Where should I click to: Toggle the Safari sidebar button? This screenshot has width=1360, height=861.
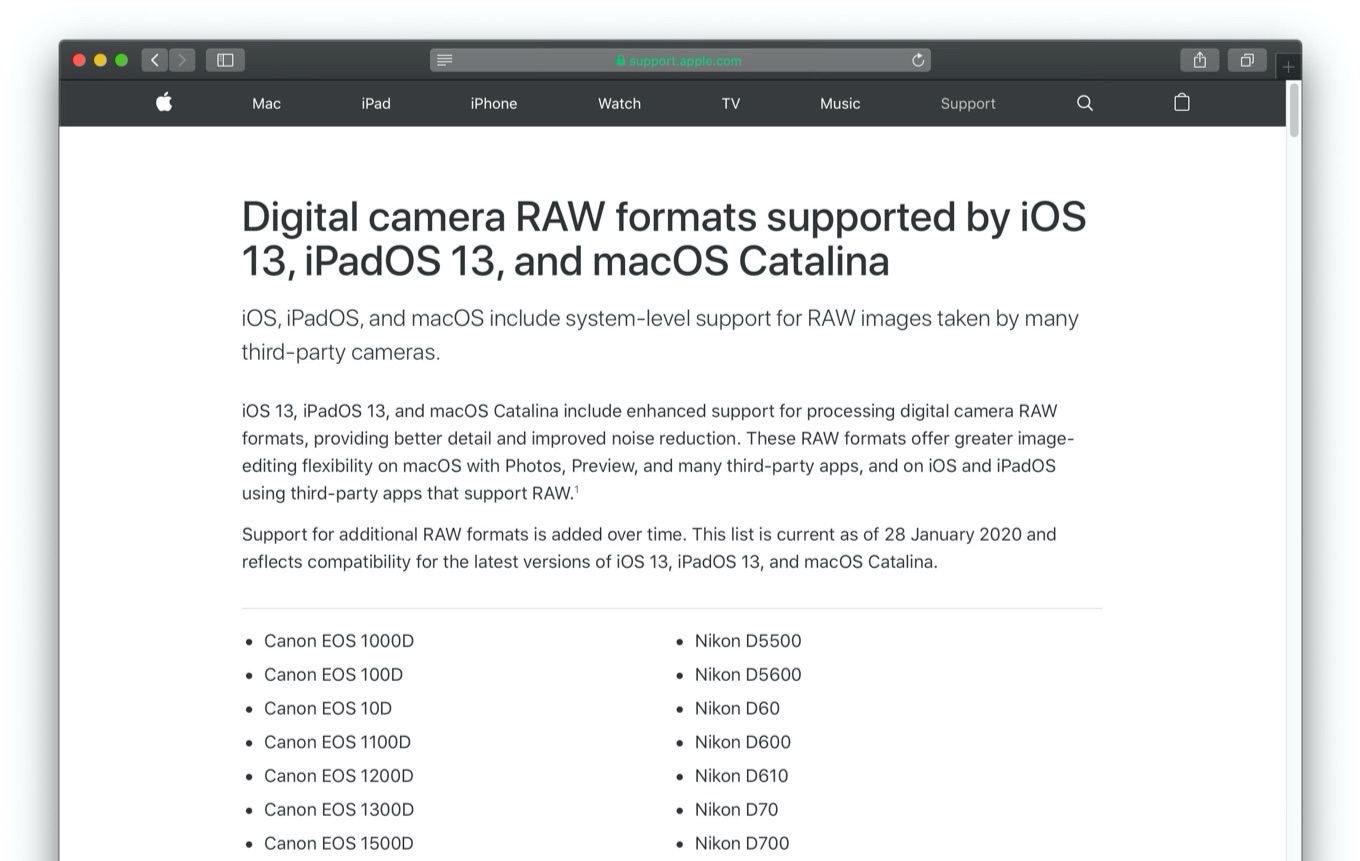(x=225, y=60)
